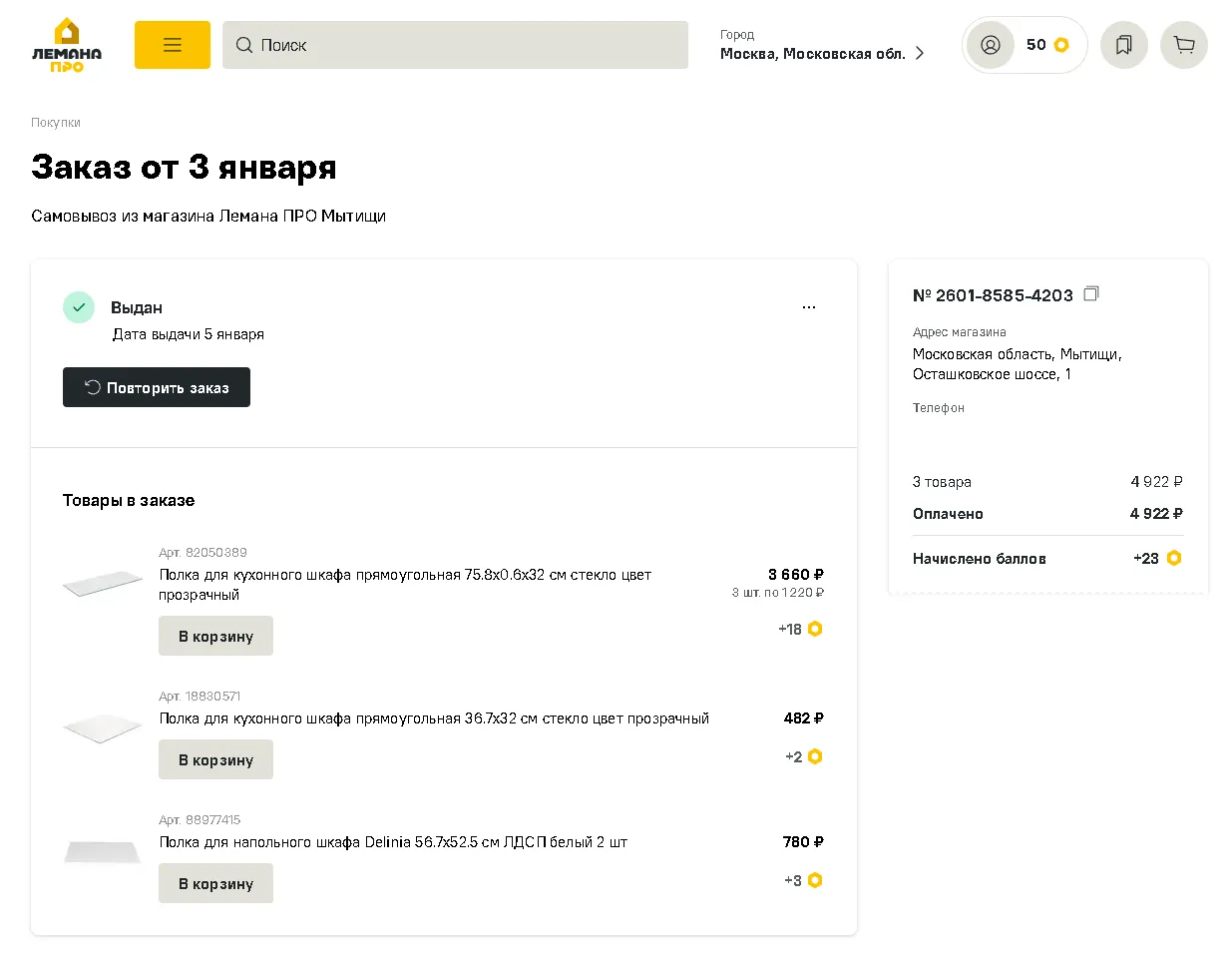Click the +18 bonus coin icon
The height and width of the screenshot is (955, 1232).
tap(815, 629)
